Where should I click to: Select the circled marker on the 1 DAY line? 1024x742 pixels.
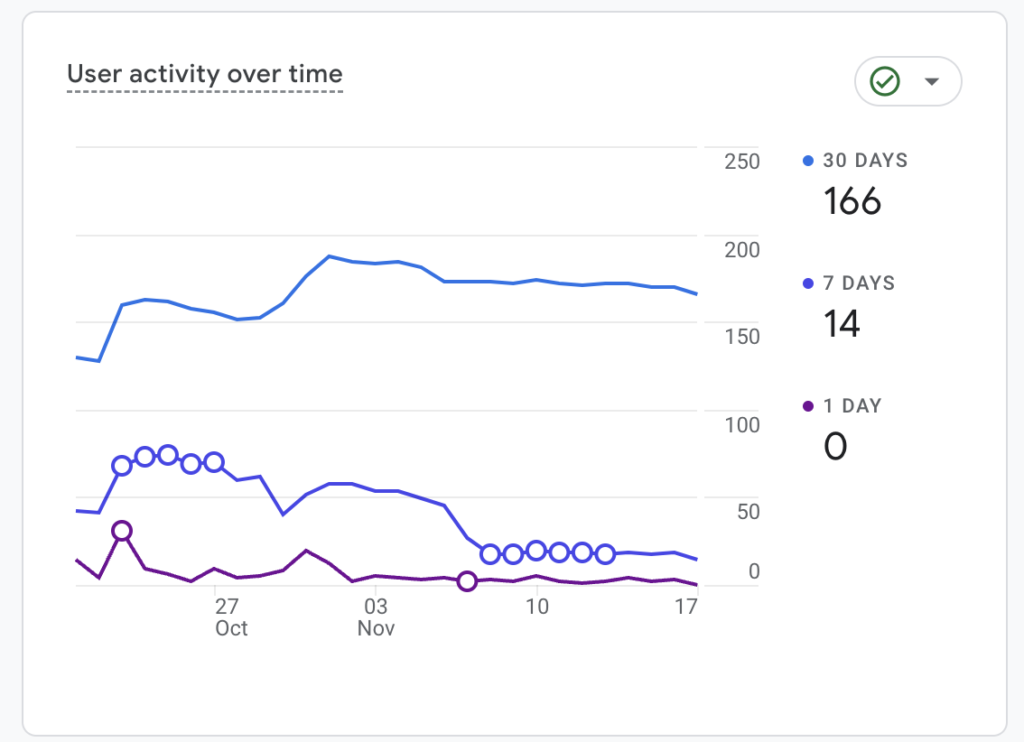click(467, 581)
